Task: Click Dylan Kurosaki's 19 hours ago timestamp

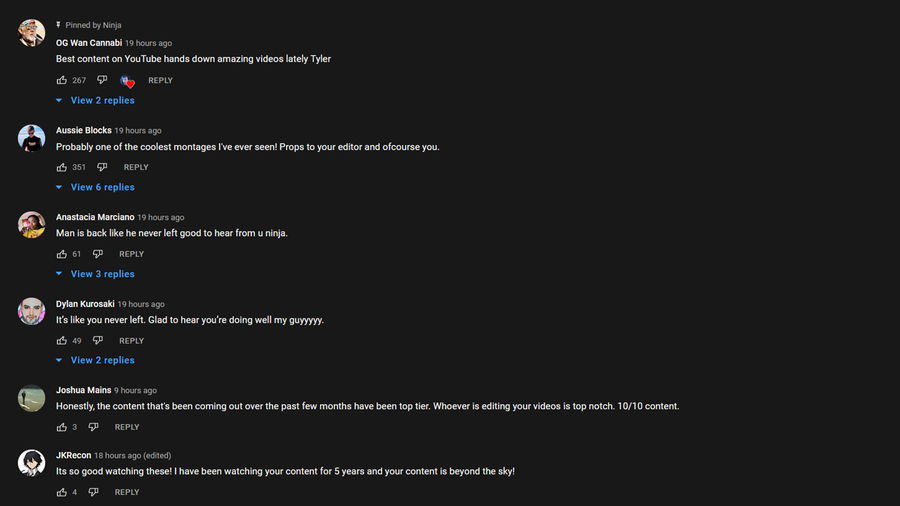Action: pyautogui.click(x=141, y=304)
